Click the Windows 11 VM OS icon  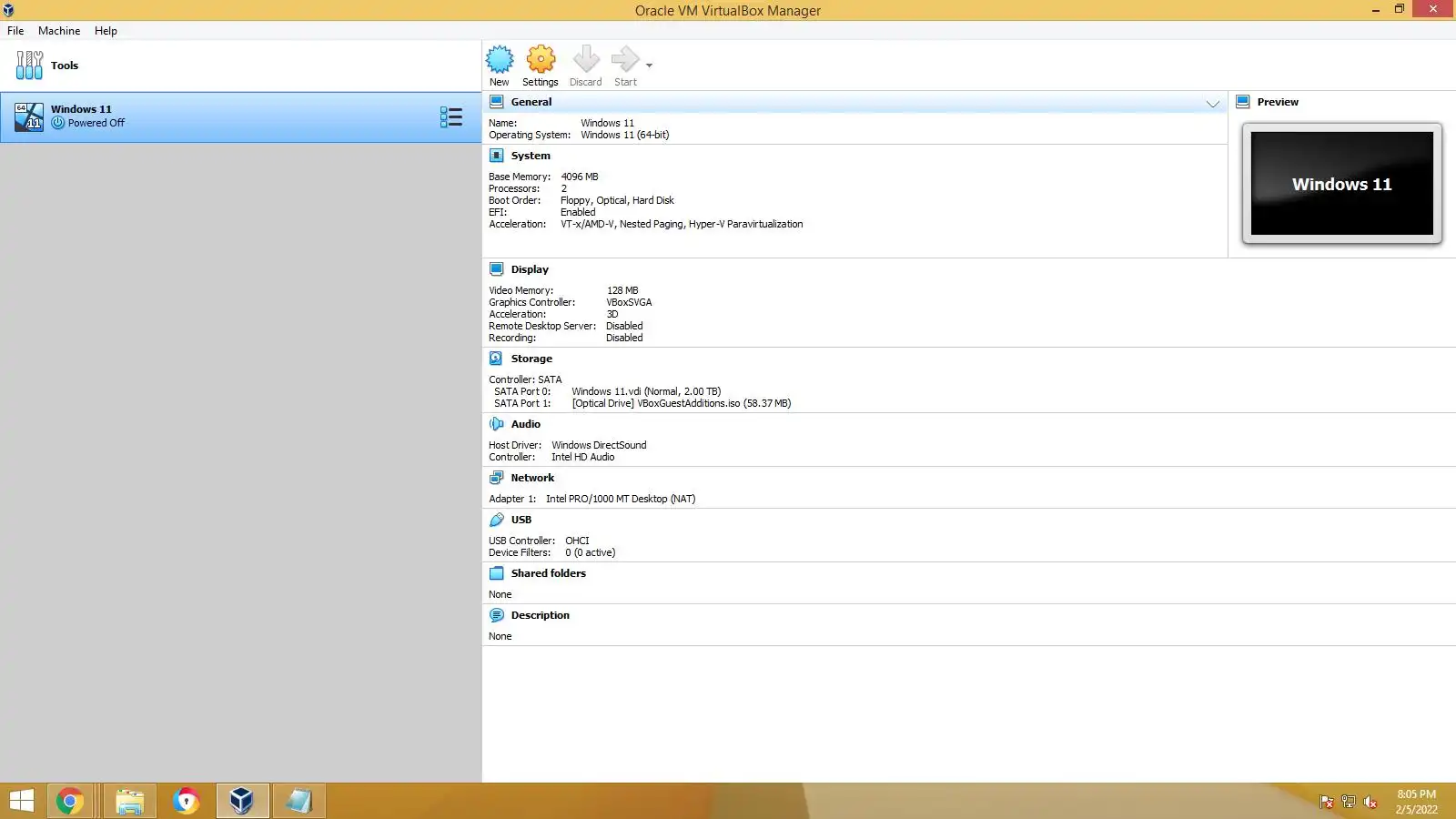pos(29,117)
